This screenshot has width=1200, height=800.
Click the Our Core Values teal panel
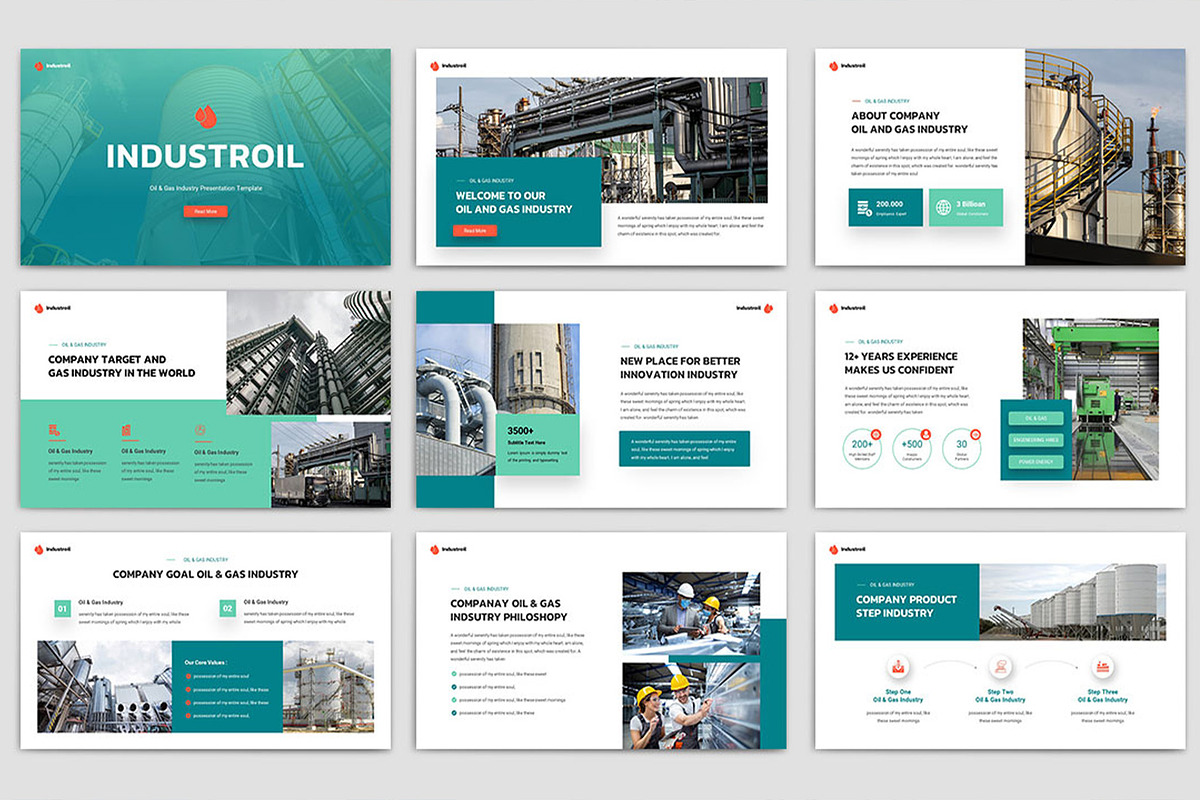coord(227,687)
